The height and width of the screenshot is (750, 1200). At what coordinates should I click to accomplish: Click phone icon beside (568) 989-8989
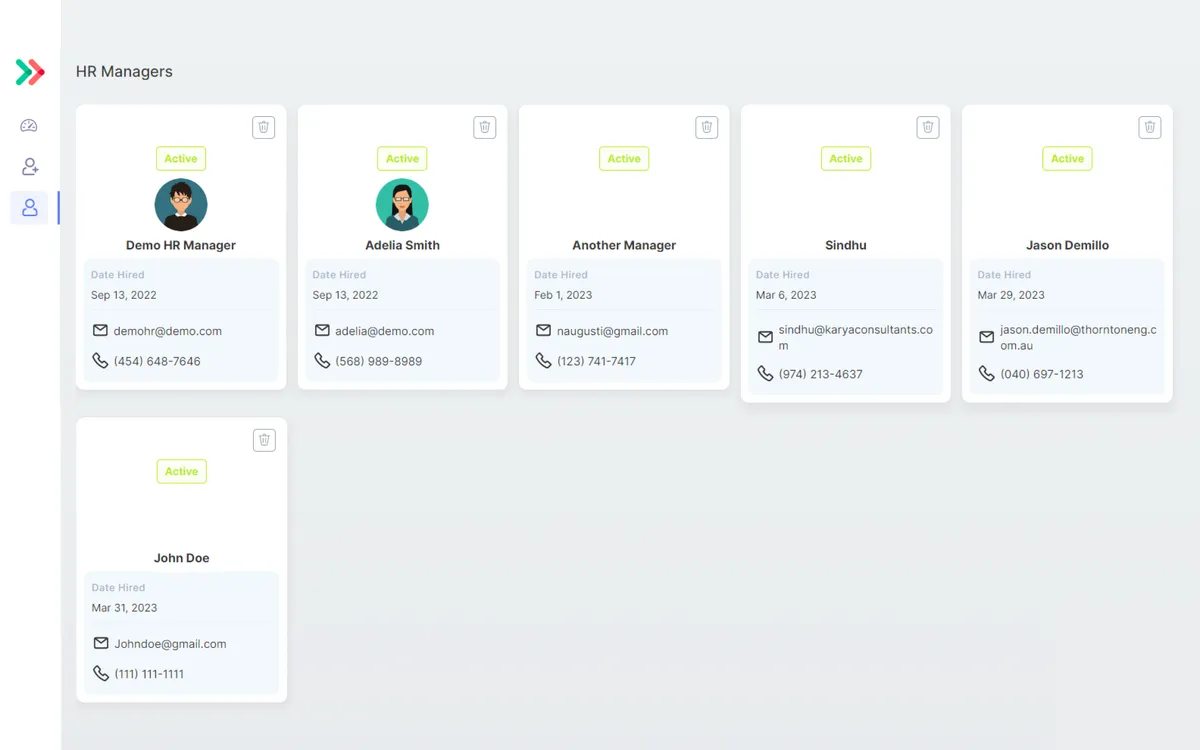coord(322,361)
